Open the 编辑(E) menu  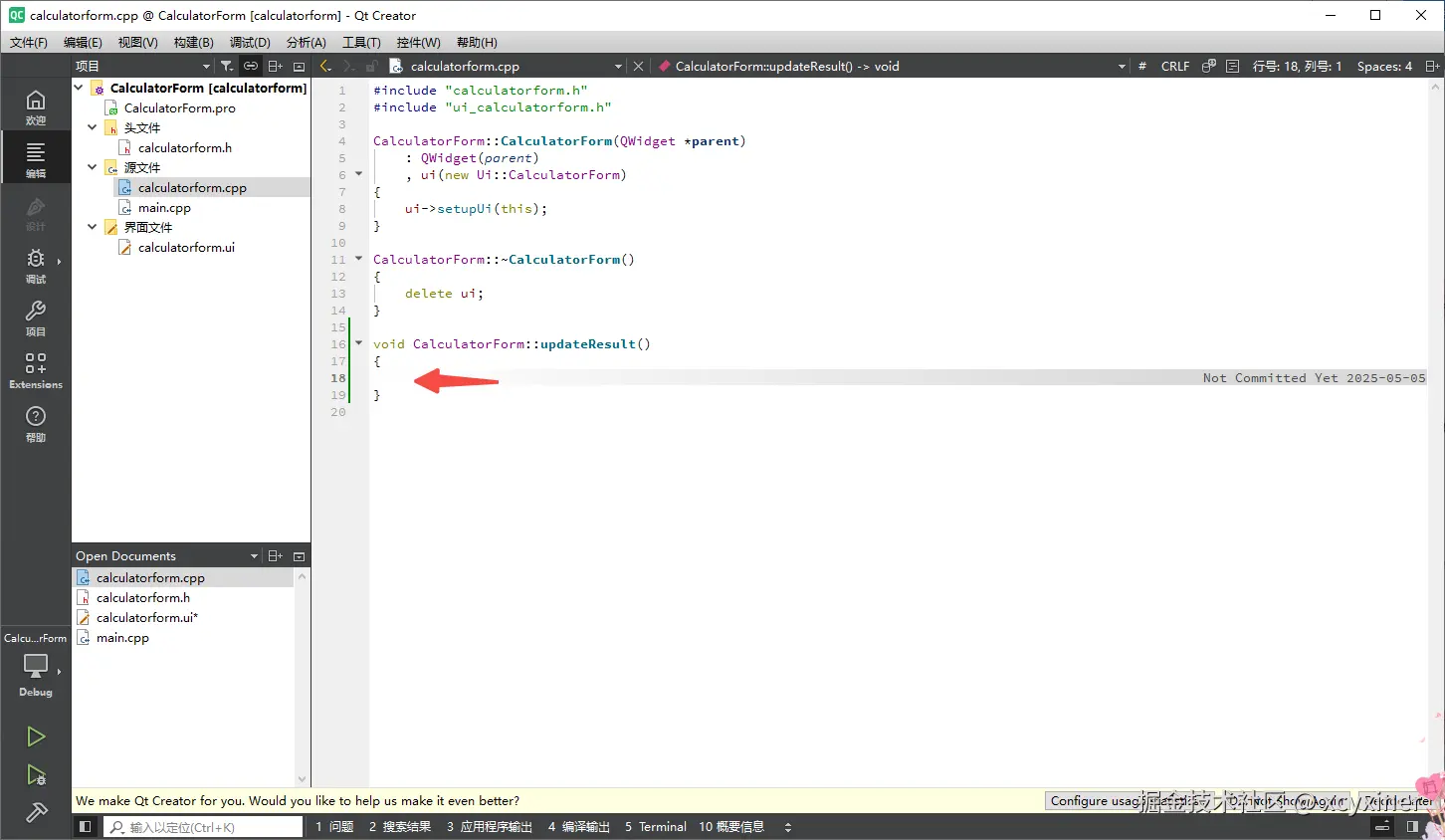(83, 42)
